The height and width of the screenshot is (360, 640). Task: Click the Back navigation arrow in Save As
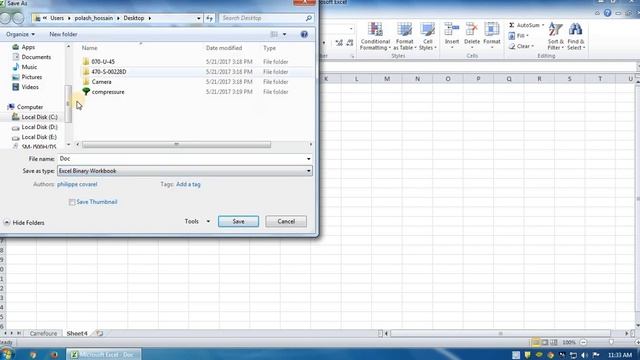5,18
